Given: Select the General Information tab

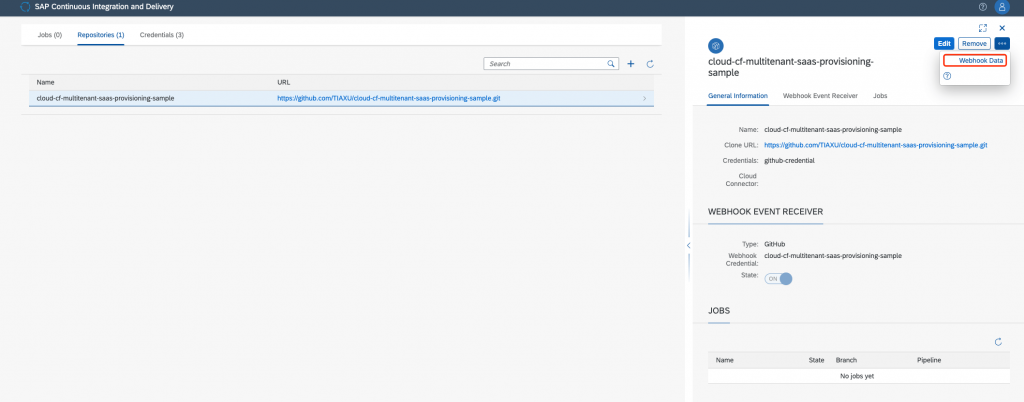Looking at the screenshot, I should [738, 96].
